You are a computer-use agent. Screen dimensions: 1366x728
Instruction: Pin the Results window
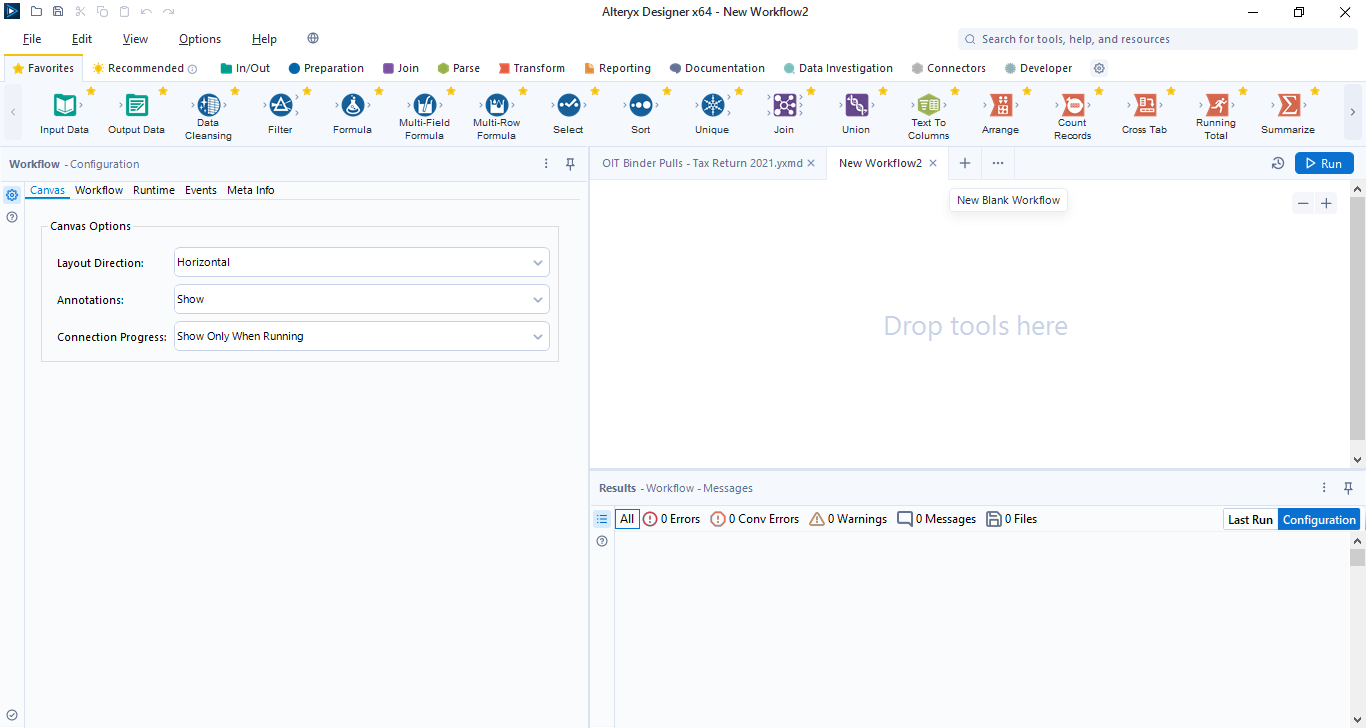(1348, 488)
